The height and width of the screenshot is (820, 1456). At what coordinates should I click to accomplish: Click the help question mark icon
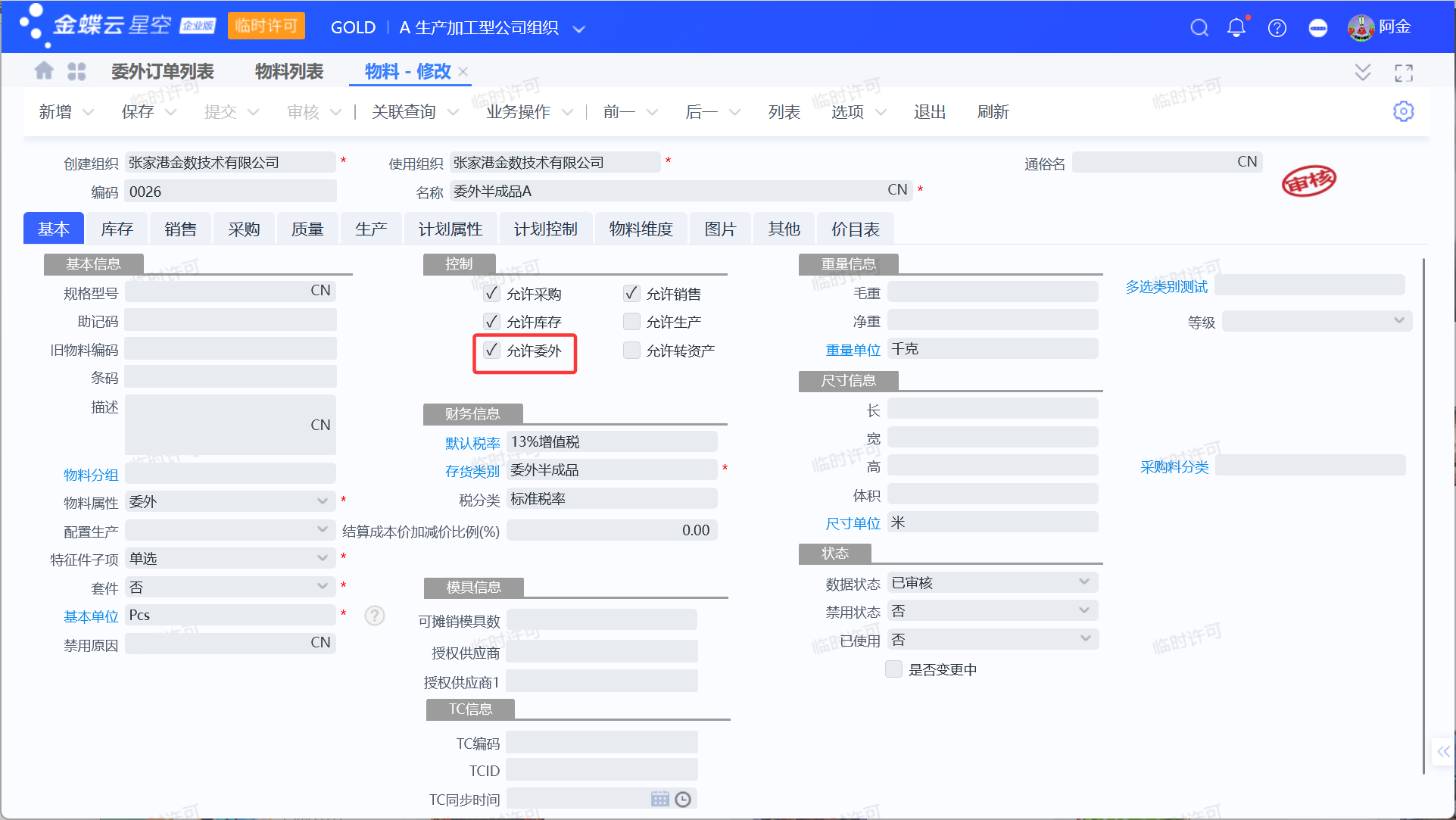point(1277,28)
